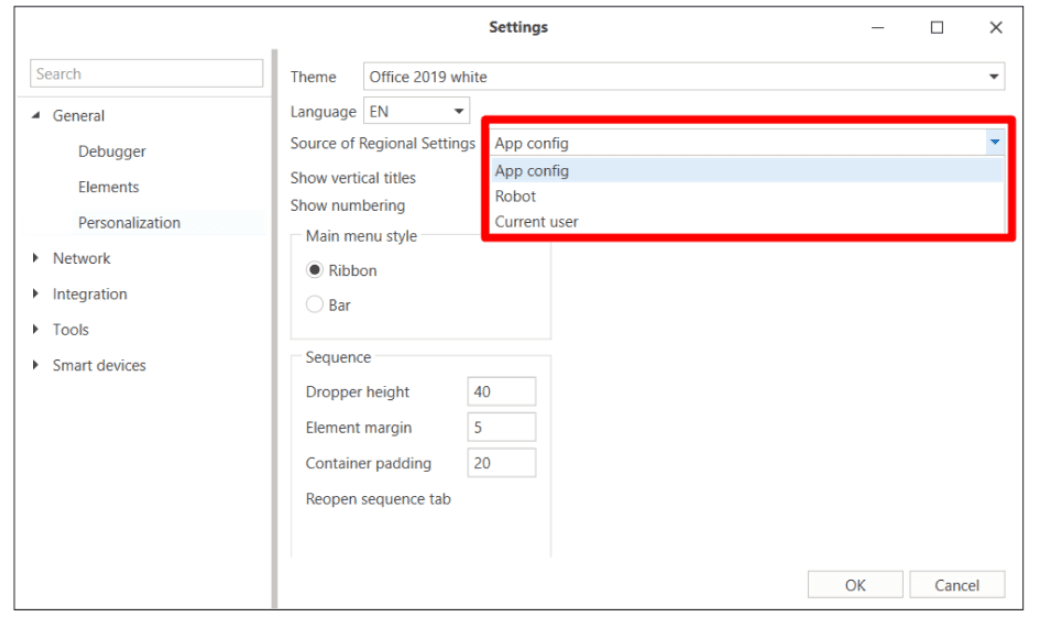
Task: Click the Dropper height input field
Action: [x=501, y=392]
